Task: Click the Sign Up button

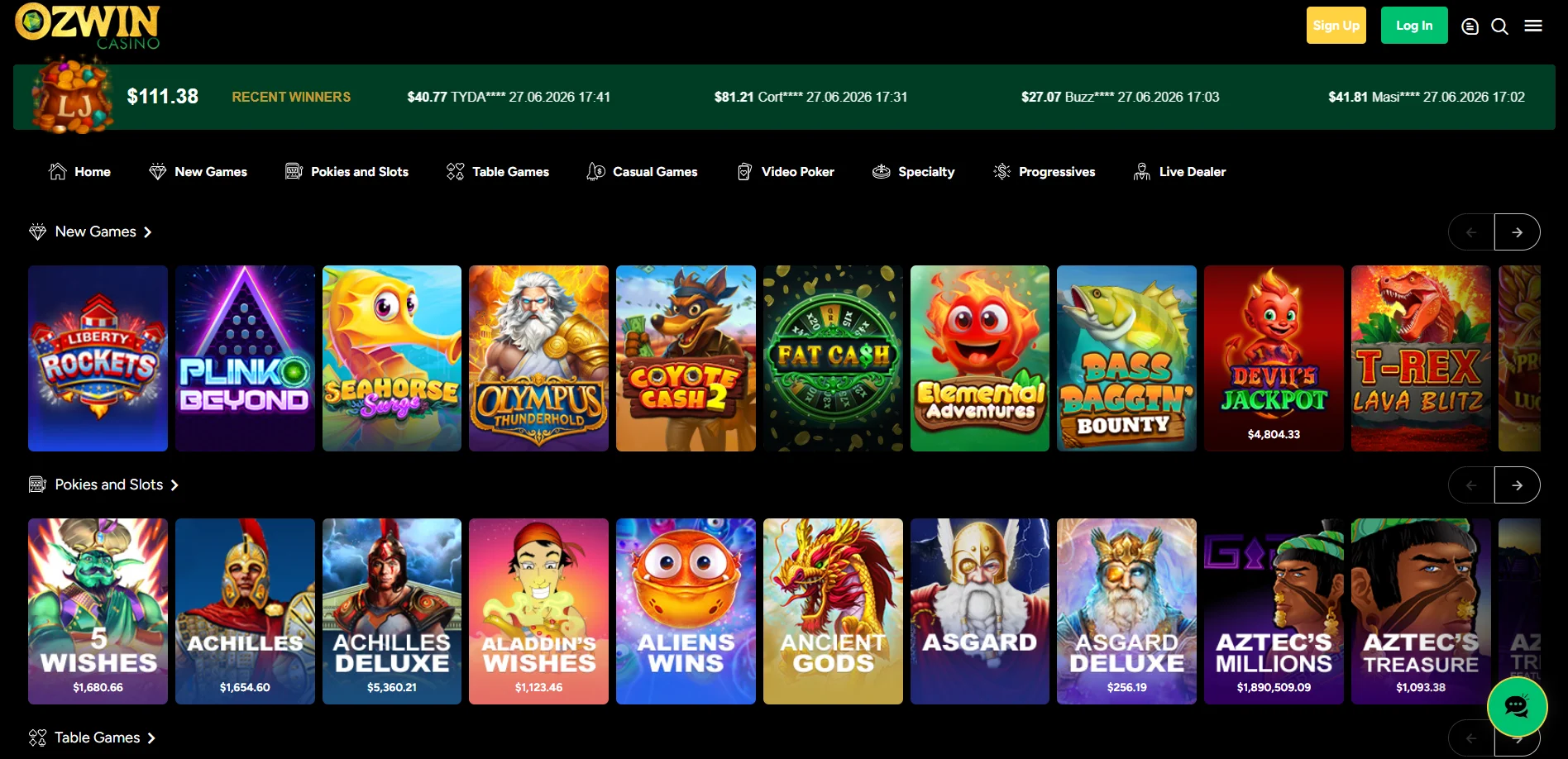Action: point(1336,26)
